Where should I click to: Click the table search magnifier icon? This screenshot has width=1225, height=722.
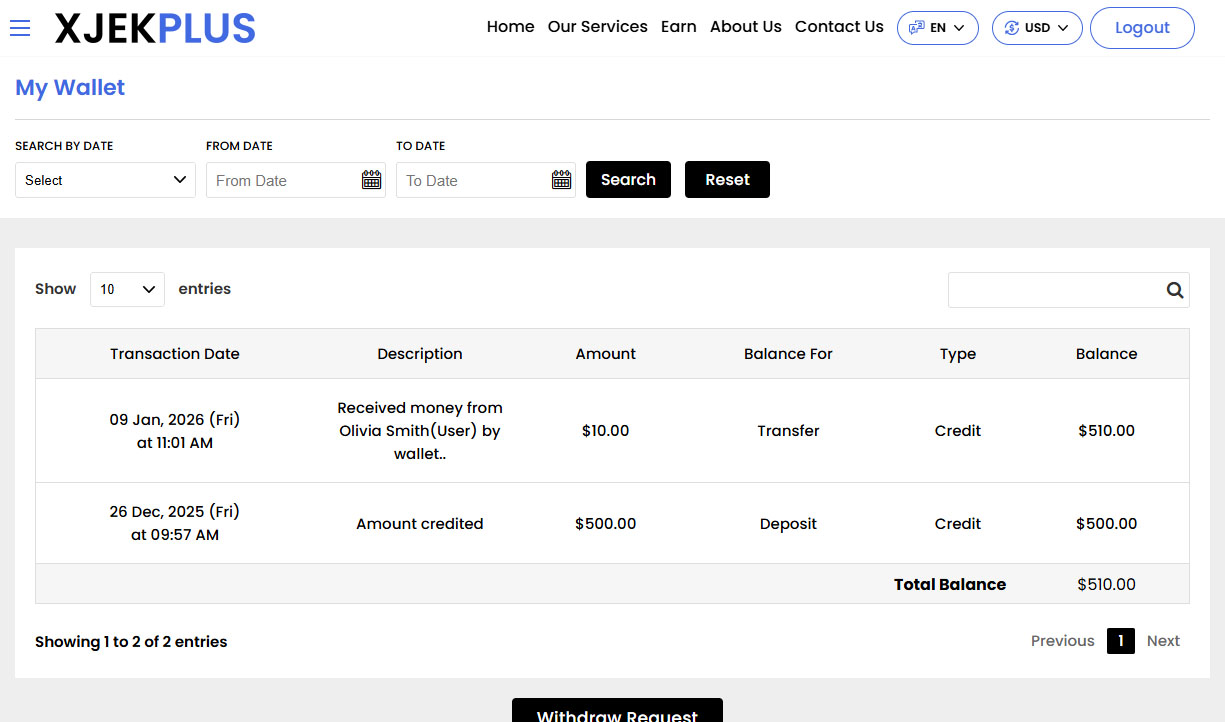pos(1174,290)
